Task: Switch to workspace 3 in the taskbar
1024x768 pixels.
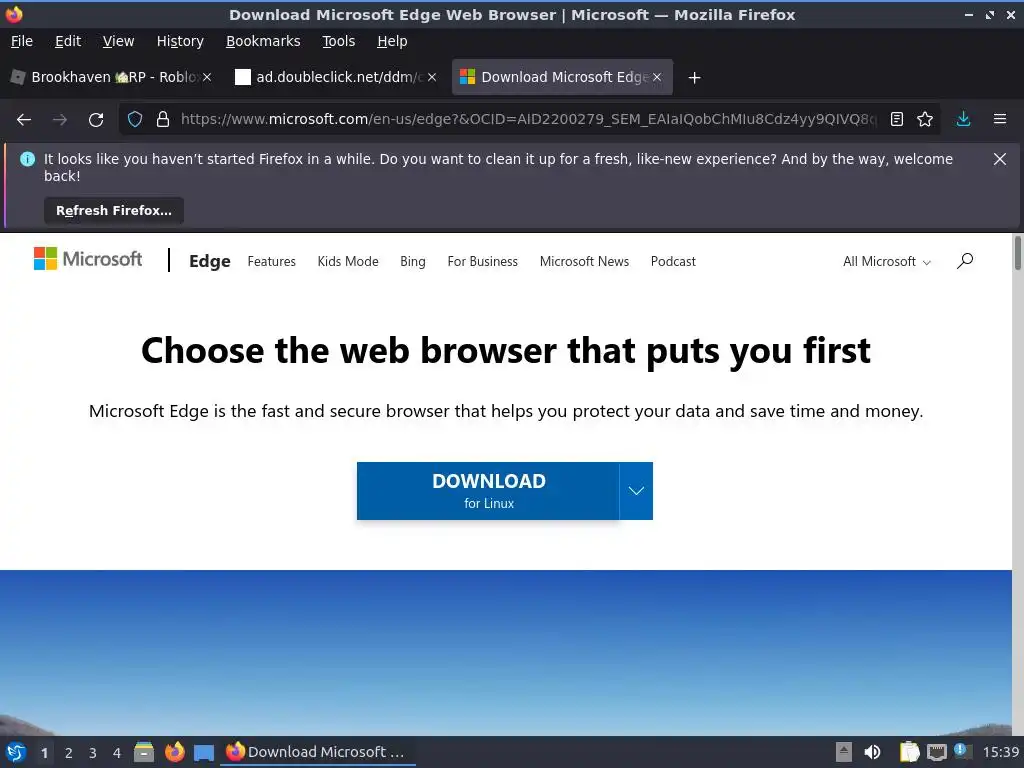Action: point(93,753)
